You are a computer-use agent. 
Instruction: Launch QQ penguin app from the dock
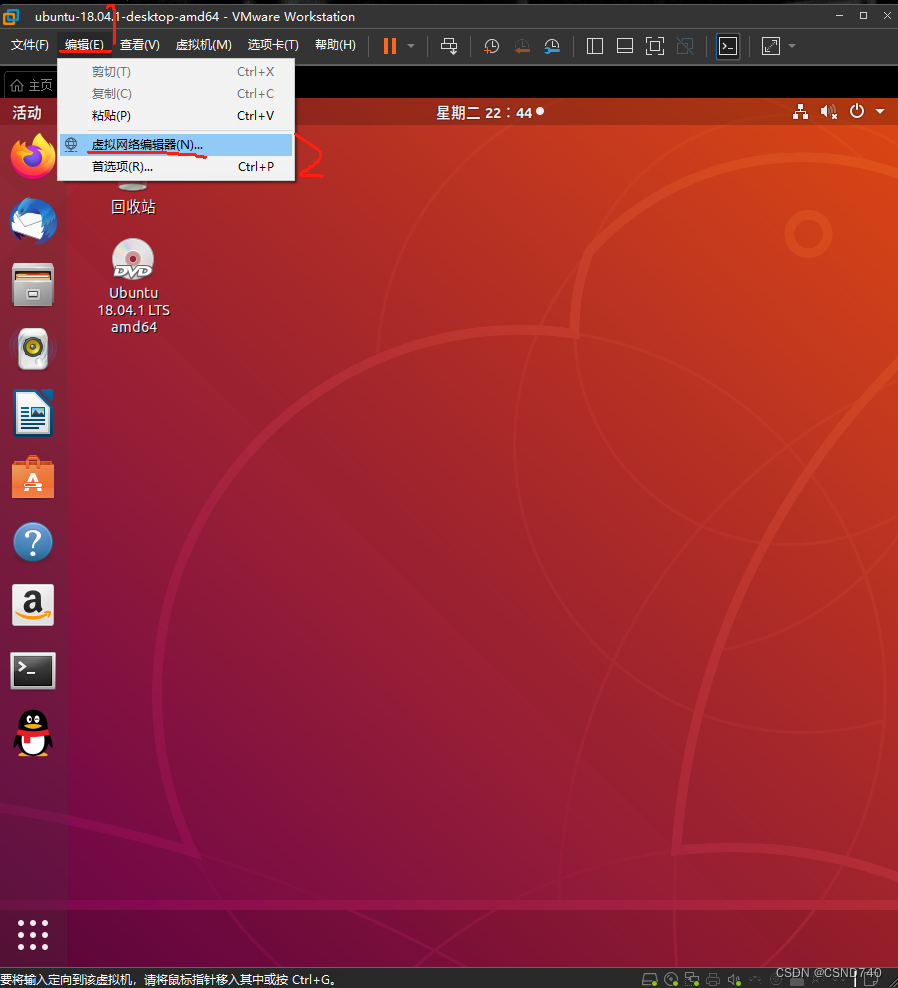[x=33, y=733]
